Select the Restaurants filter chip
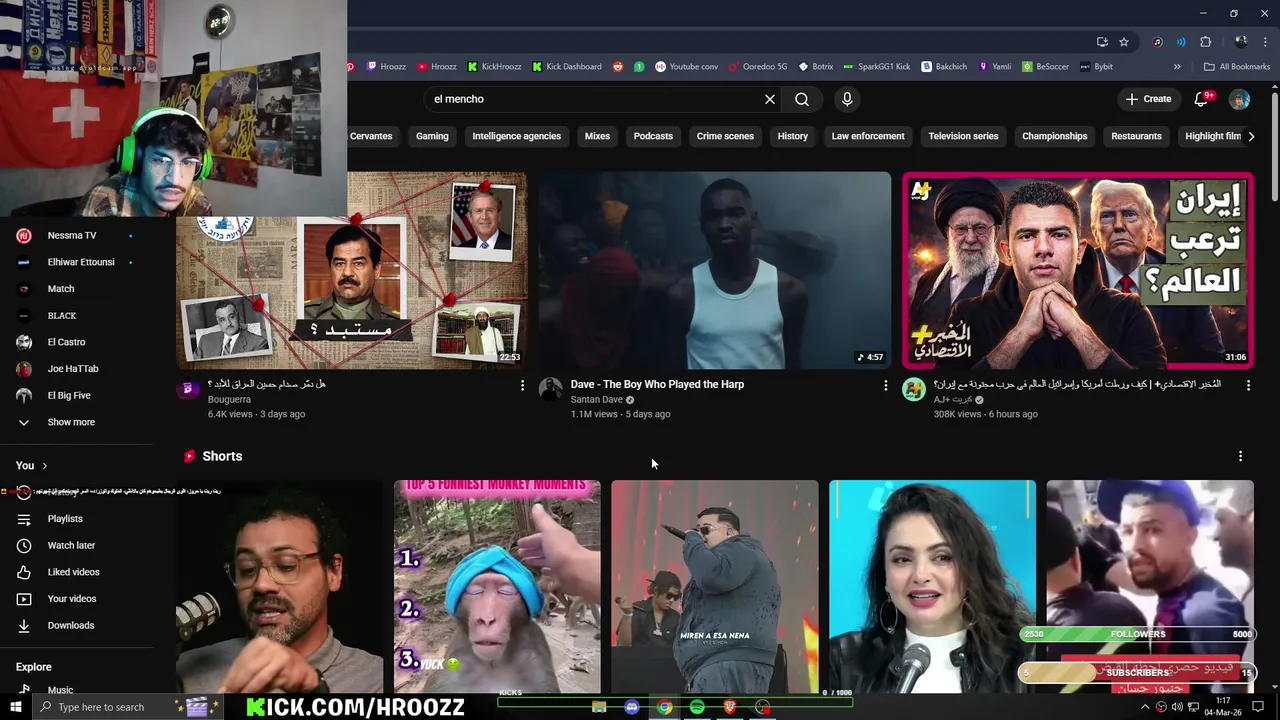 1136,136
